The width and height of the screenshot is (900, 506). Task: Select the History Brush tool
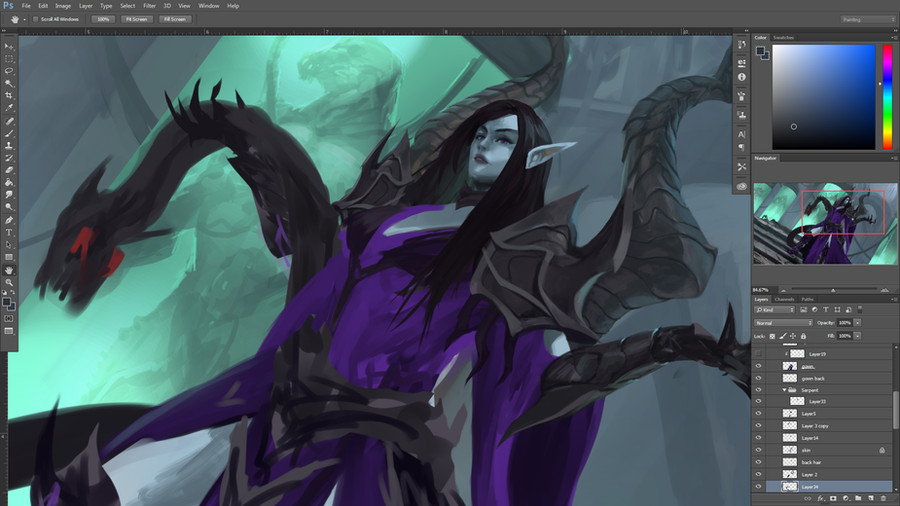click(x=9, y=158)
